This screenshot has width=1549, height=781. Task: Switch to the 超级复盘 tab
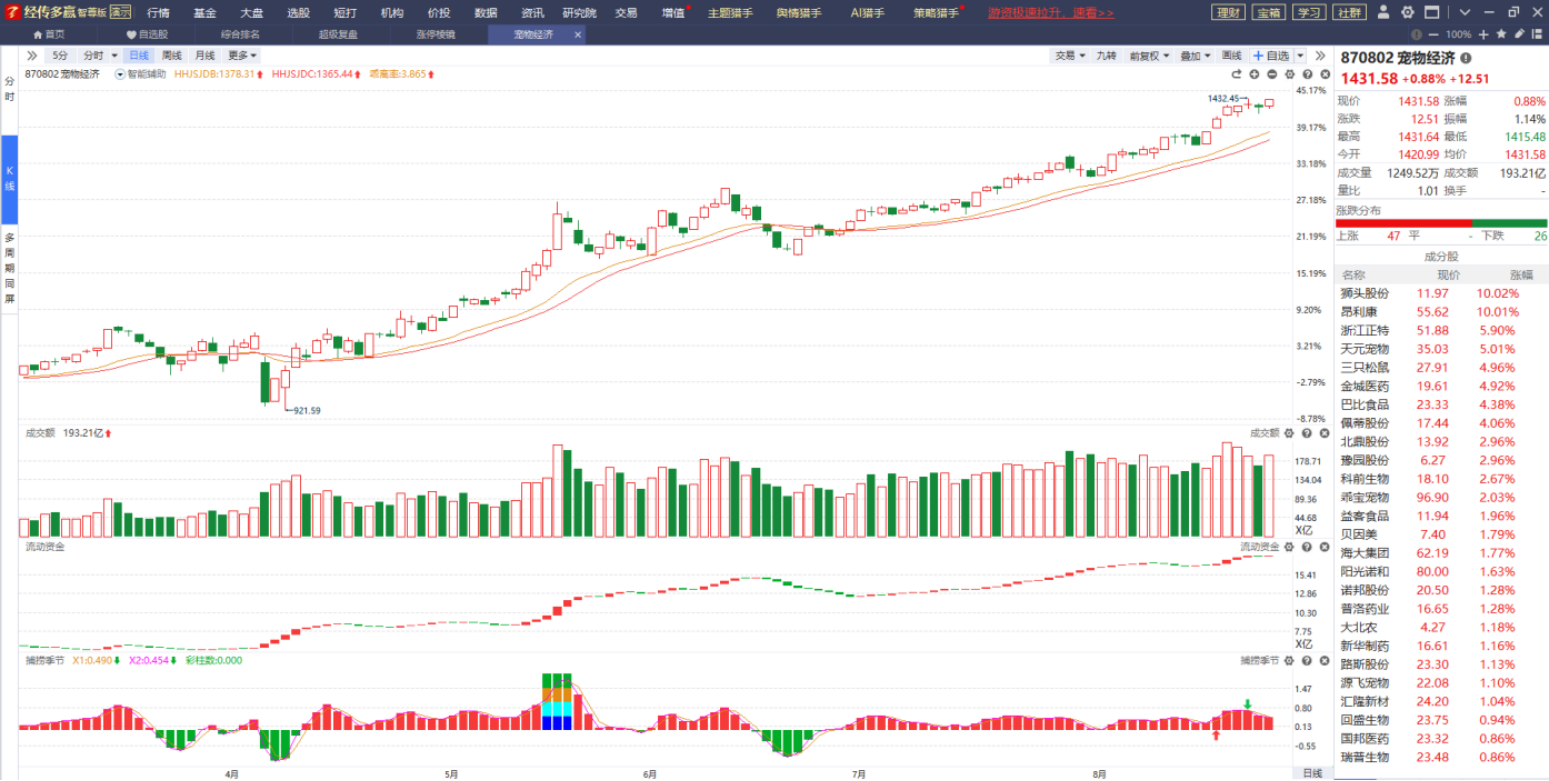(338, 34)
